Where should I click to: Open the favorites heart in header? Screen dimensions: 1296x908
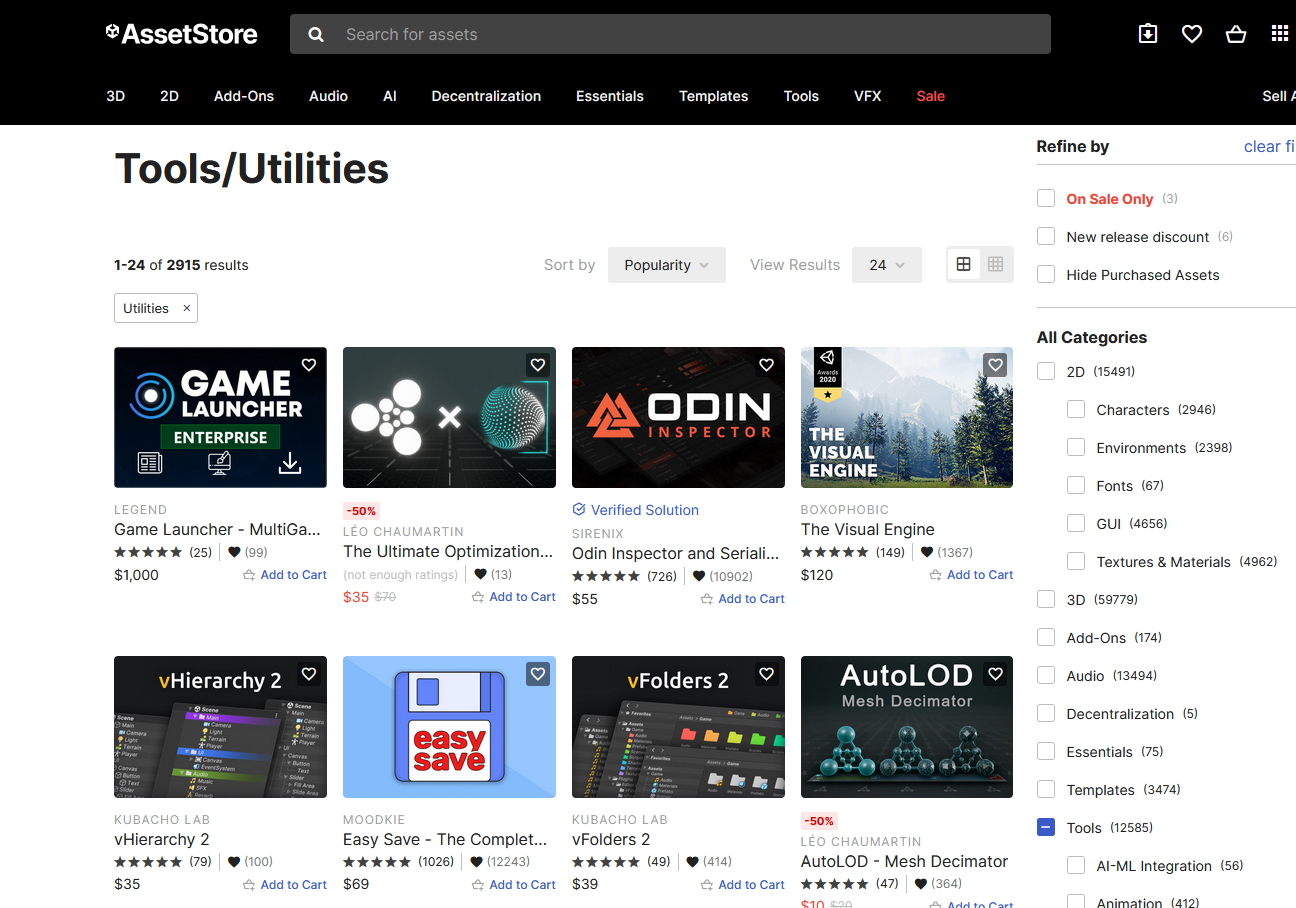tap(1192, 34)
